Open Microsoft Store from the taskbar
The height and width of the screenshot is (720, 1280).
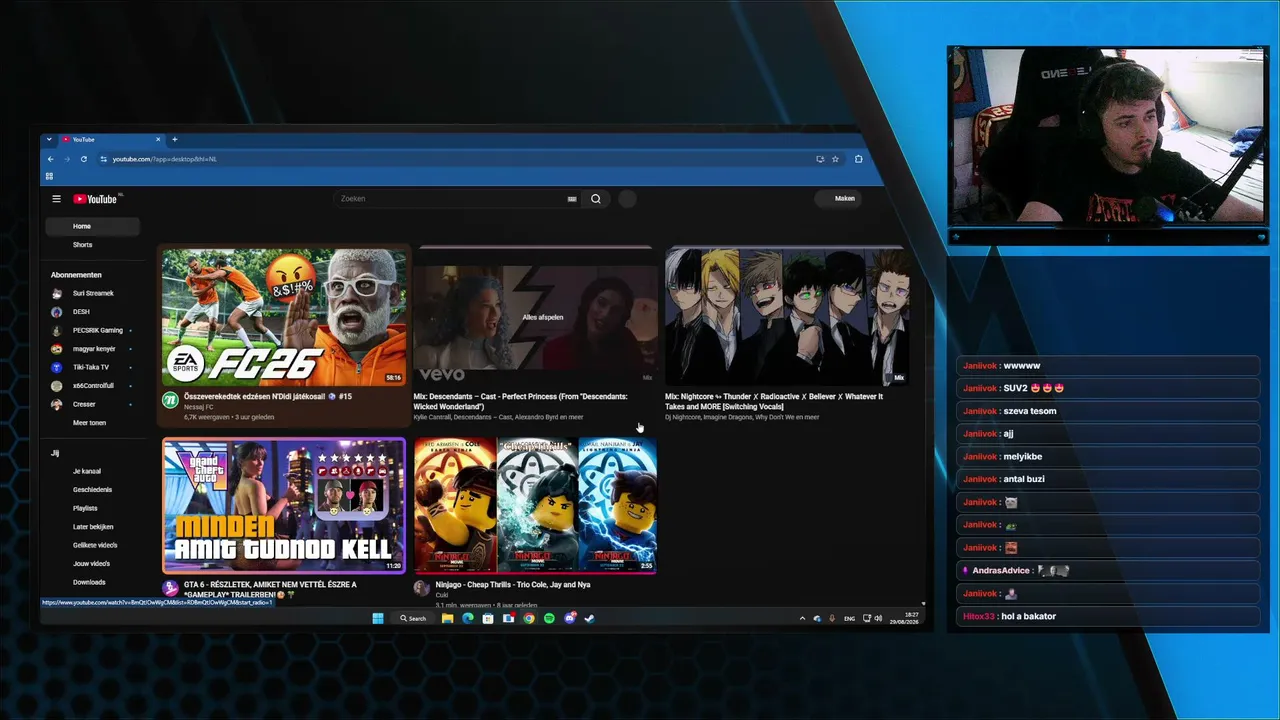487,618
